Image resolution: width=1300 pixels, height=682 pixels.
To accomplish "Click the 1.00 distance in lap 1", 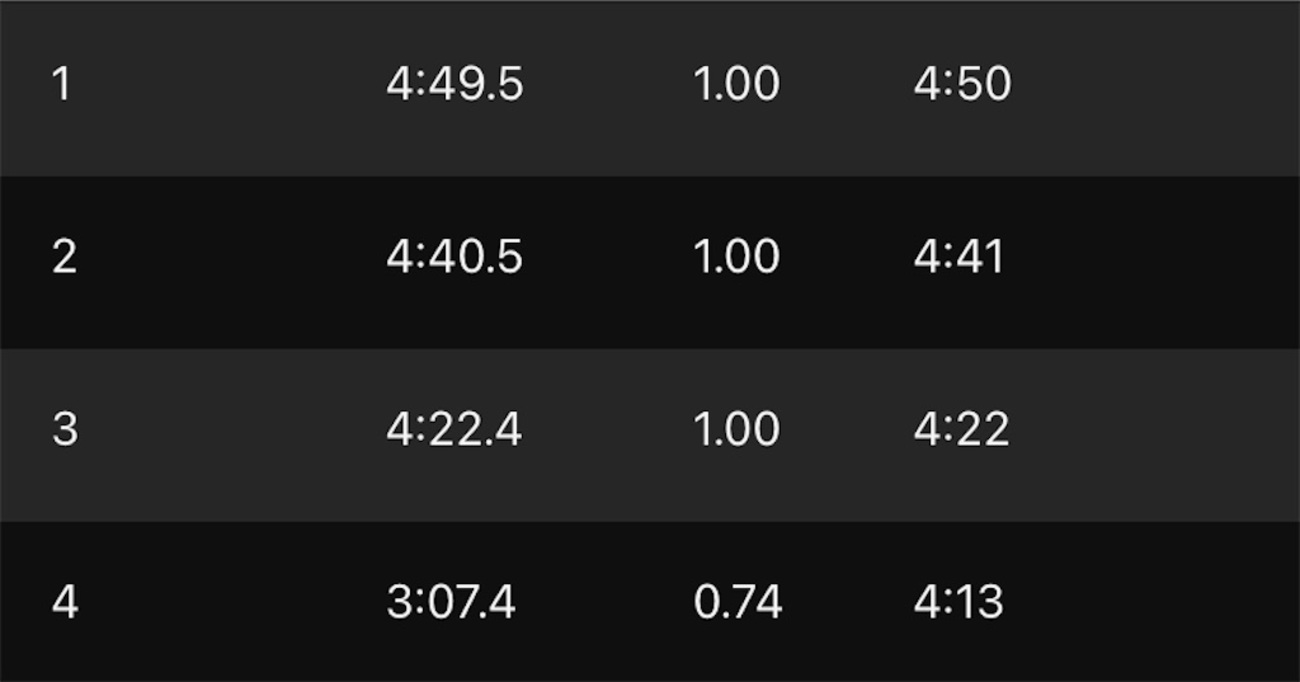I will pos(736,84).
